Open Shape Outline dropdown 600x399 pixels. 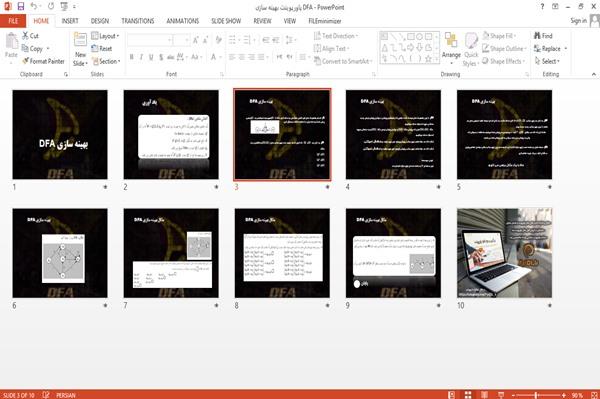(x=504, y=49)
